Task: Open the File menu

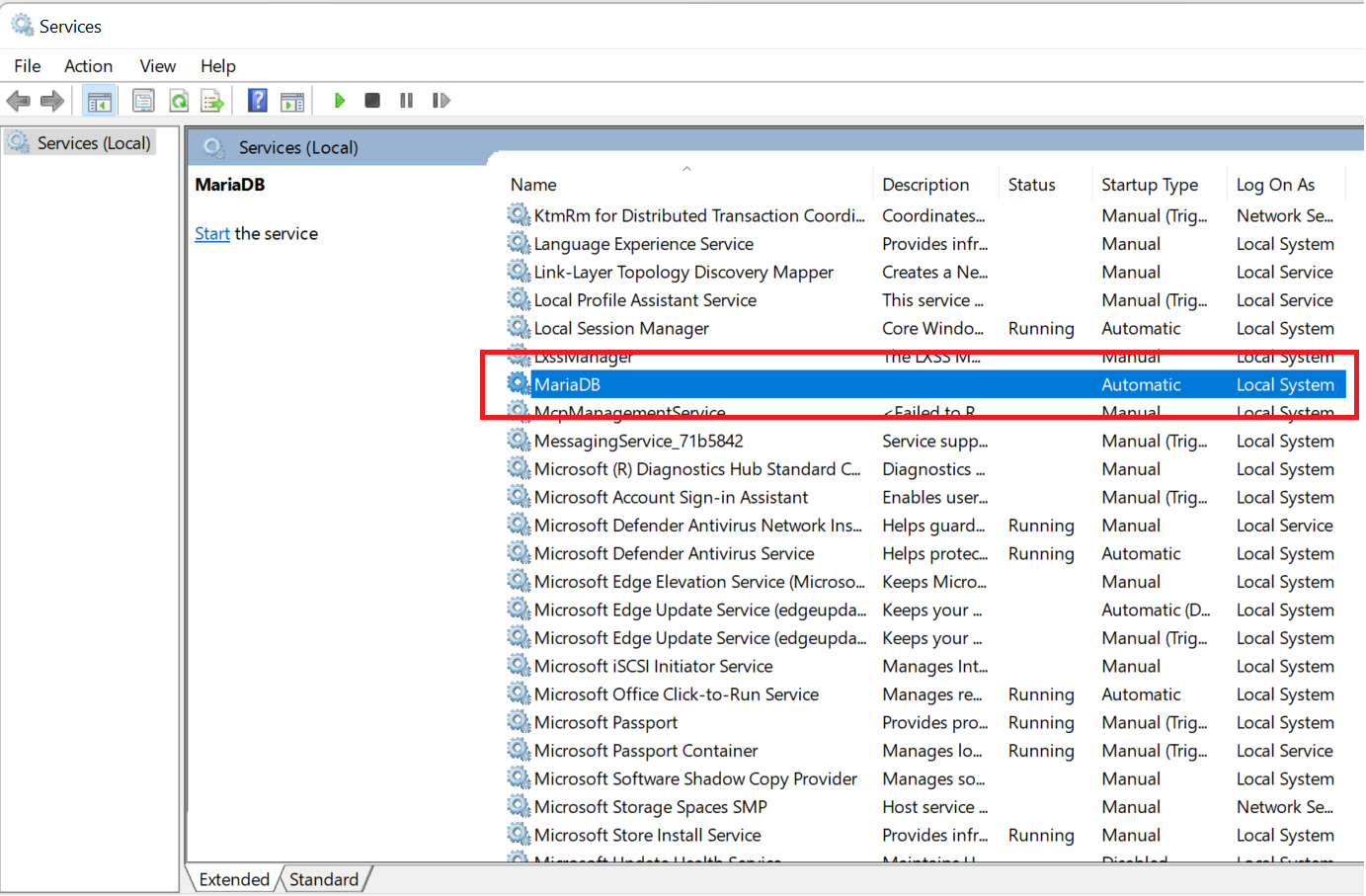Action: tap(28, 66)
